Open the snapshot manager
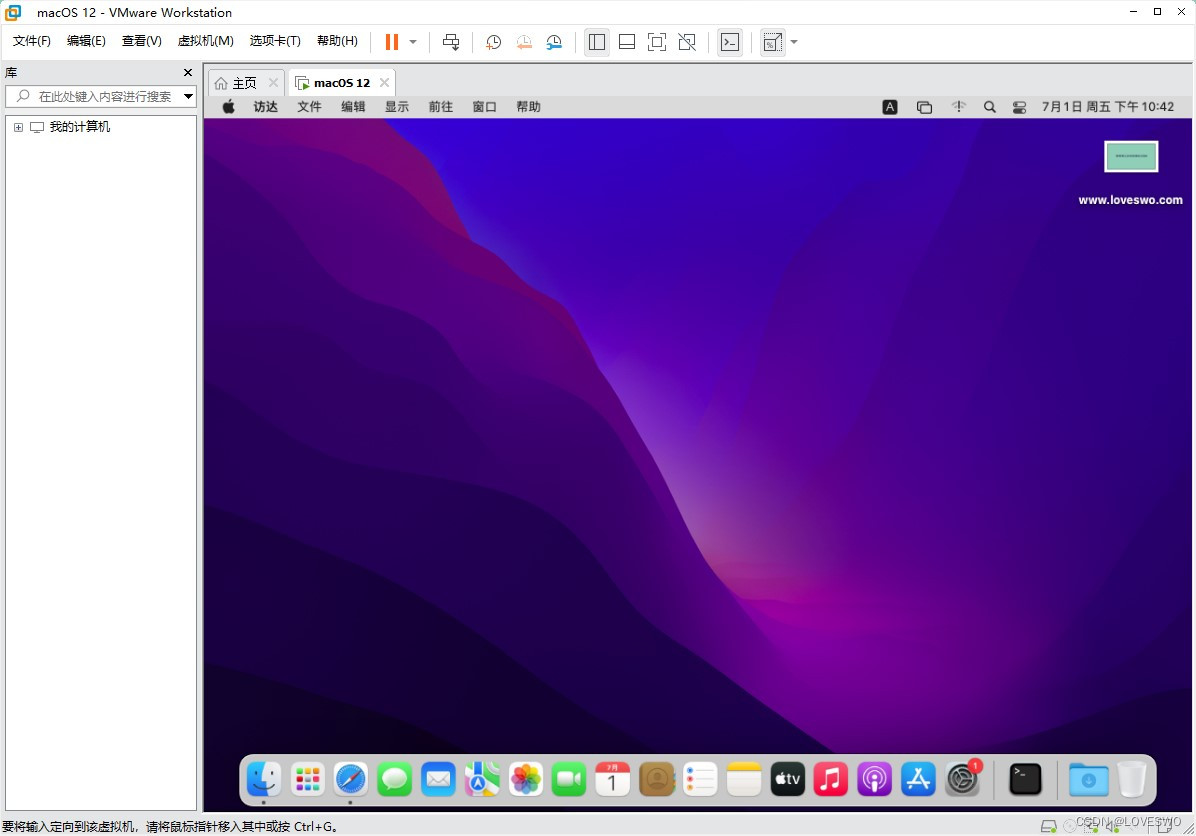 (x=555, y=42)
